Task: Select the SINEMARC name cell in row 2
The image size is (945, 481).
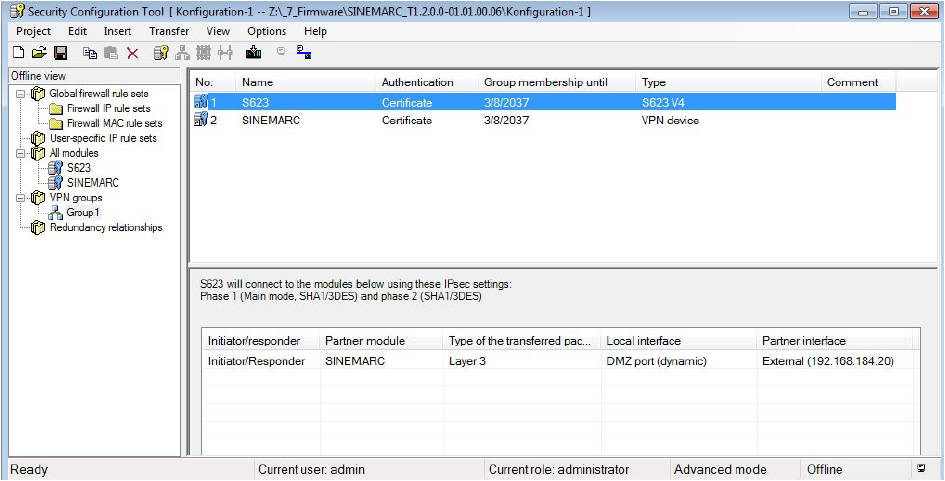Action: 271,120
